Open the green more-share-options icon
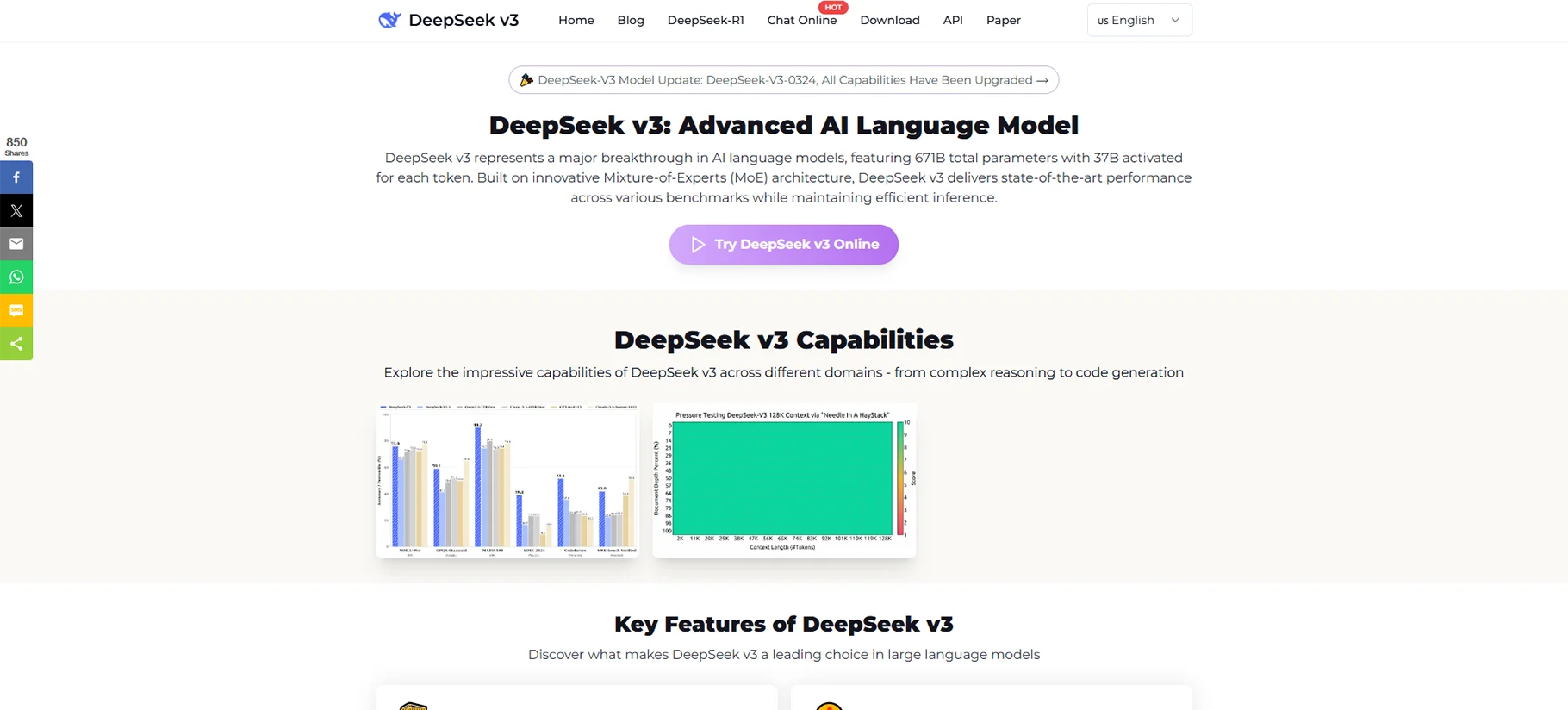The image size is (1568, 710). tap(16, 344)
